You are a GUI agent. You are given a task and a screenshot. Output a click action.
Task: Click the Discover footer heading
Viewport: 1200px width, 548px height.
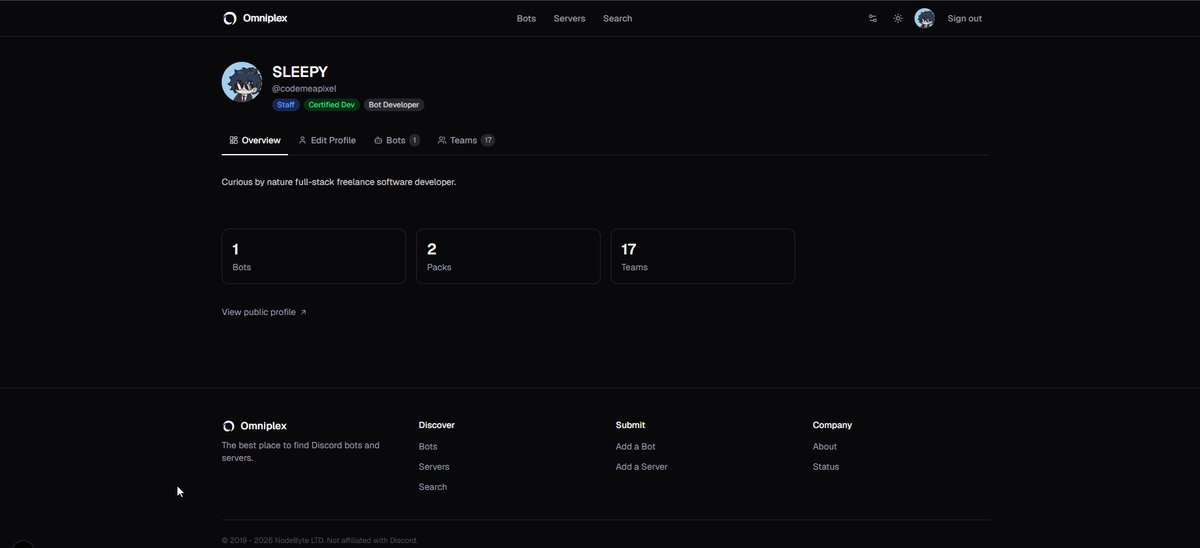pos(437,425)
